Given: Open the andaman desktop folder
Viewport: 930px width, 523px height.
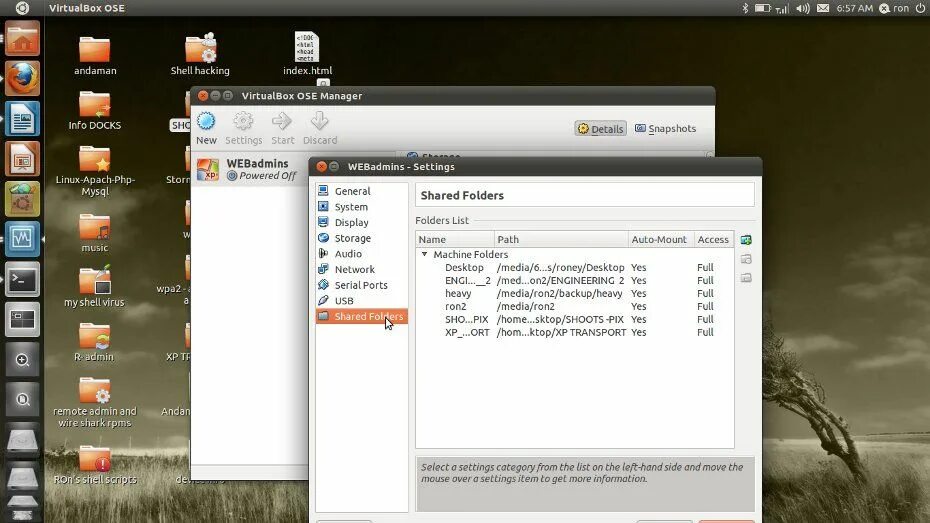Looking at the screenshot, I should 95,56.
